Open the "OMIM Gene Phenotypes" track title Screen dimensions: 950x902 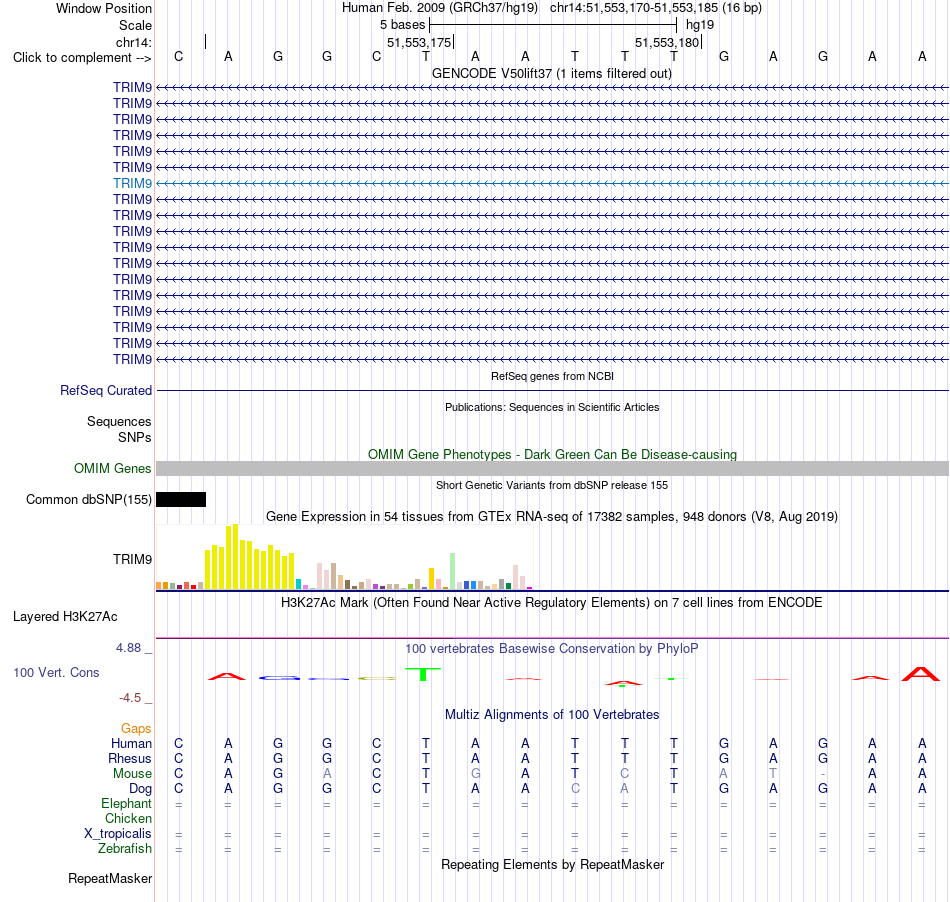coord(552,454)
